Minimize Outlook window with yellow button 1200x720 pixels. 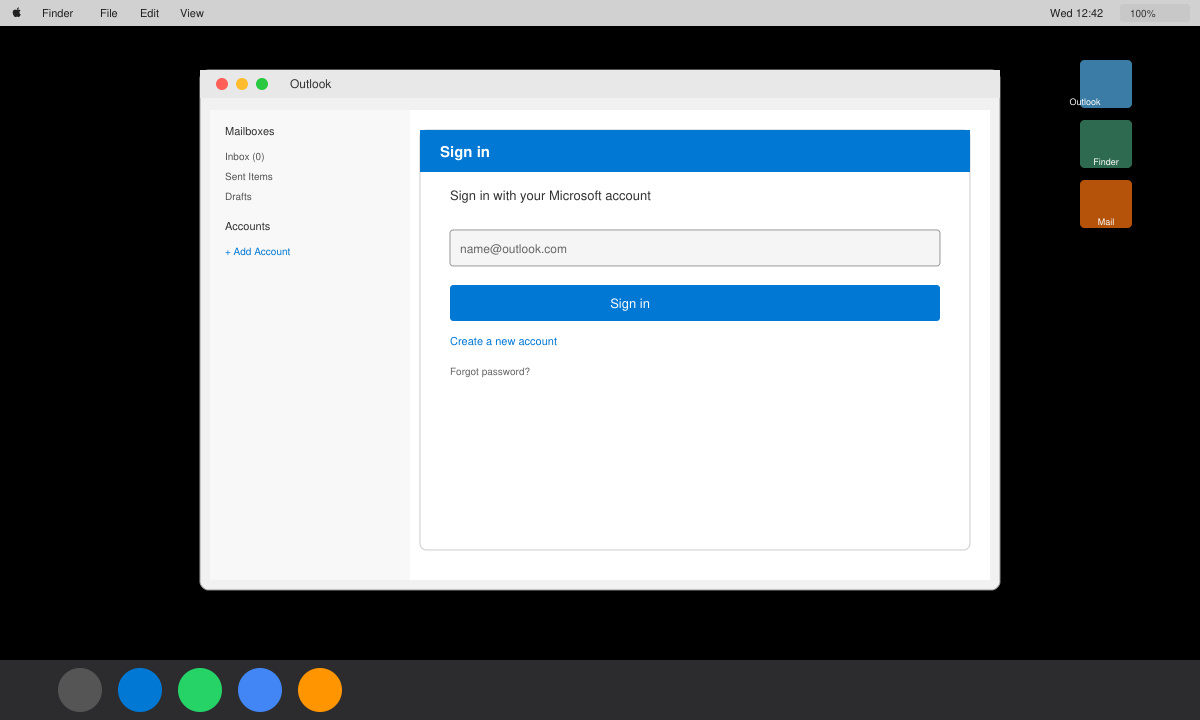(x=242, y=84)
